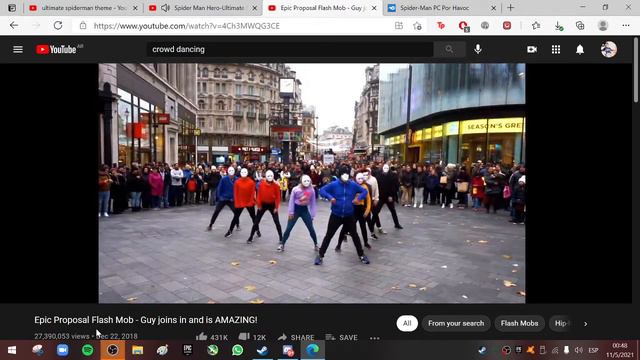This screenshot has width=640, height=360.
Task: Open the YouTube apps grid icon
Action: point(556,49)
